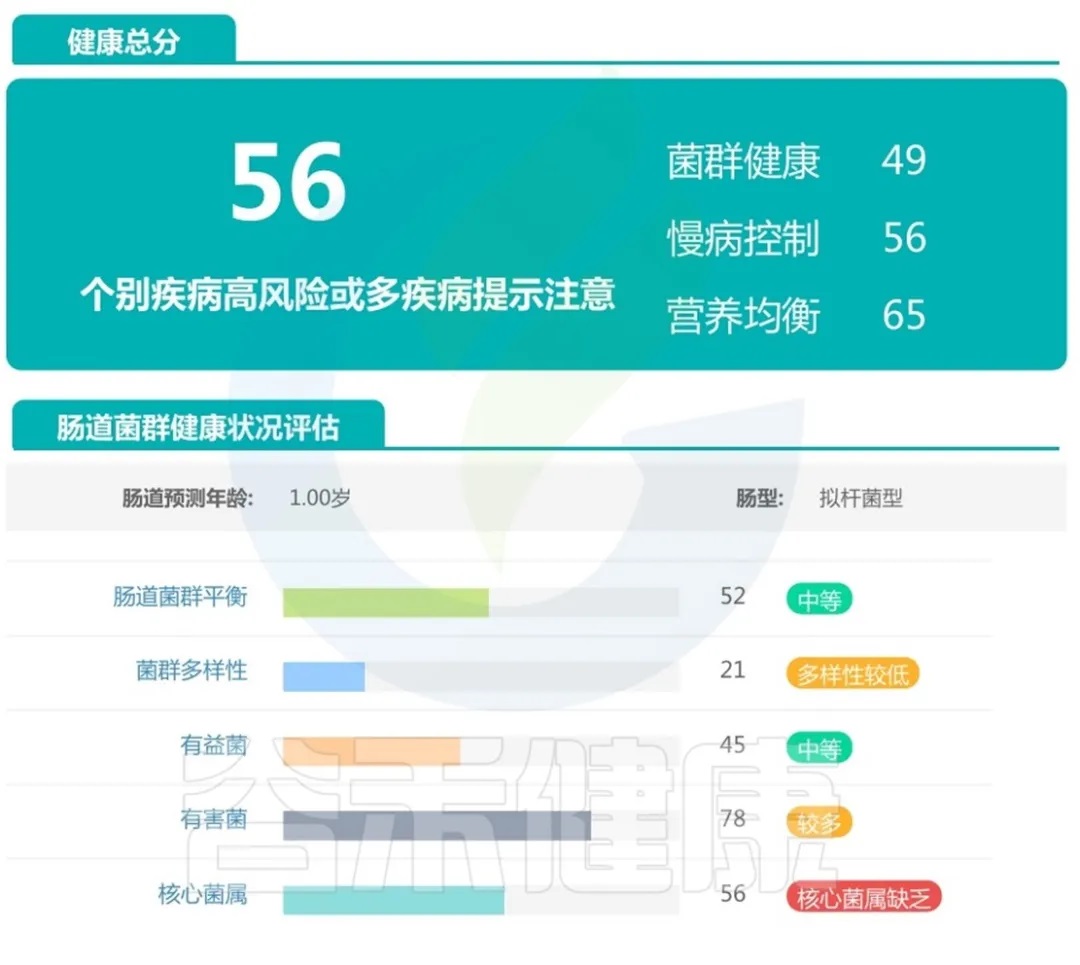Click the large overall health score 56

pyautogui.click(x=288, y=182)
